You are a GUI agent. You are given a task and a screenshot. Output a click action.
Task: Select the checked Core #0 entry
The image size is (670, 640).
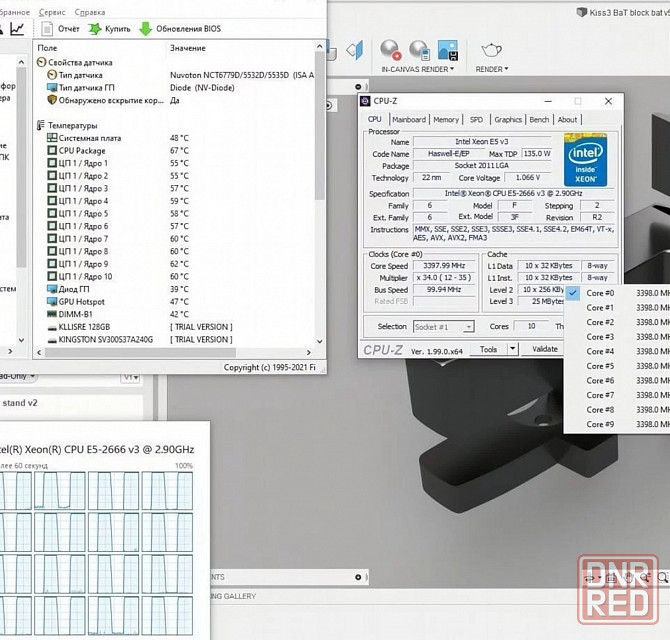coord(601,293)
